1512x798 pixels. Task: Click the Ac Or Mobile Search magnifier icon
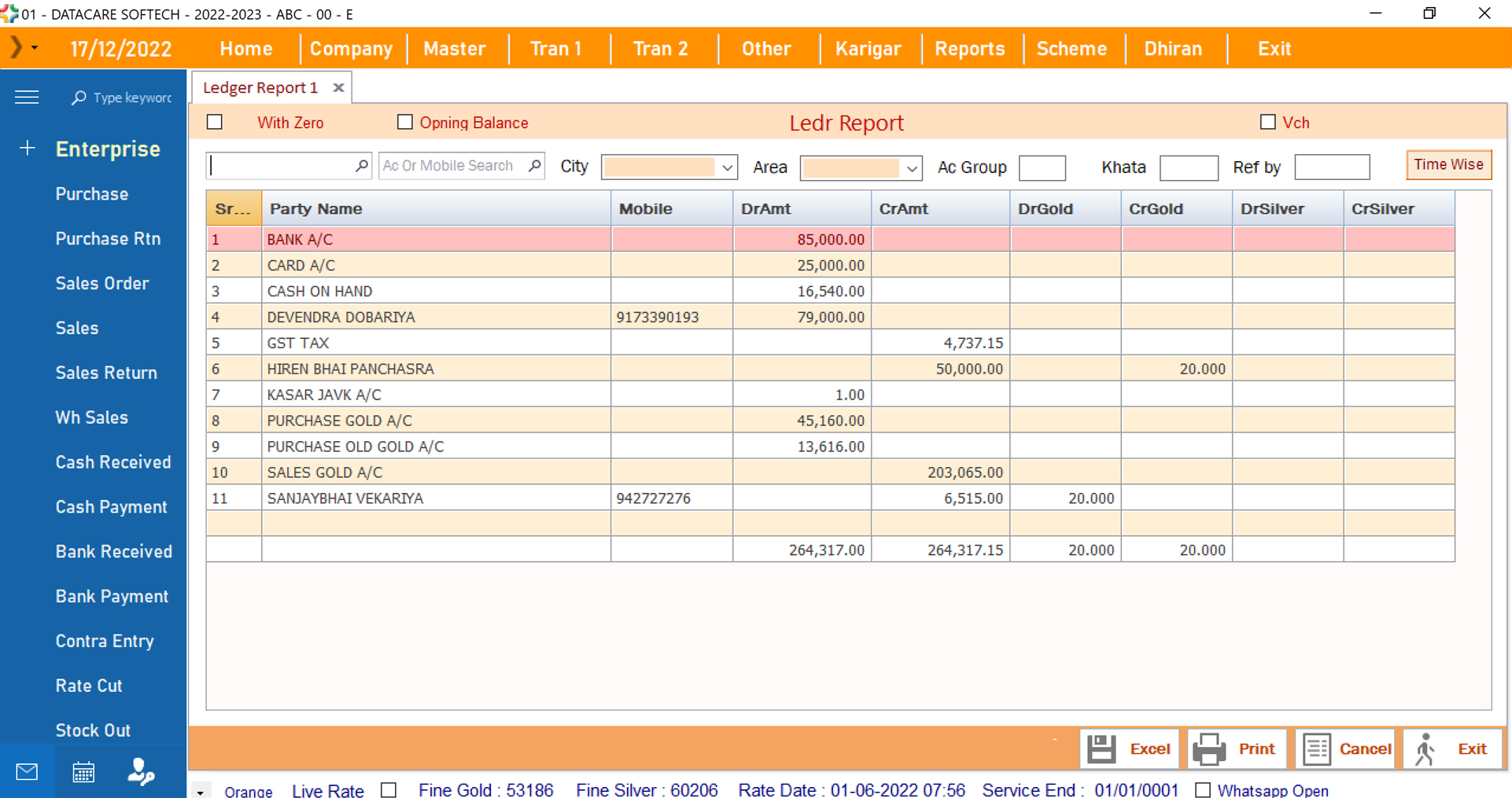(x=535, y=166)
